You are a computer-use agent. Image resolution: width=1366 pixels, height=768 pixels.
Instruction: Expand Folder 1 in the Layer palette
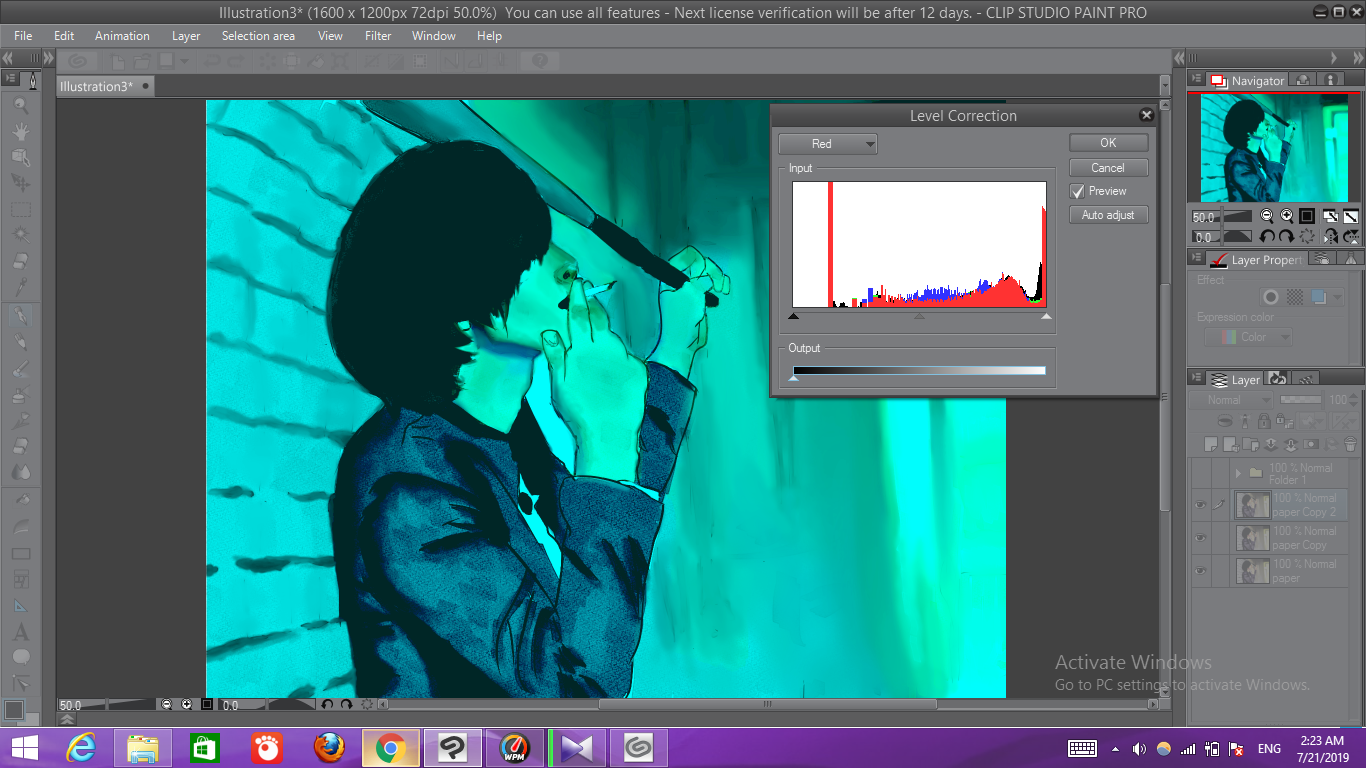click(1238, 472)
